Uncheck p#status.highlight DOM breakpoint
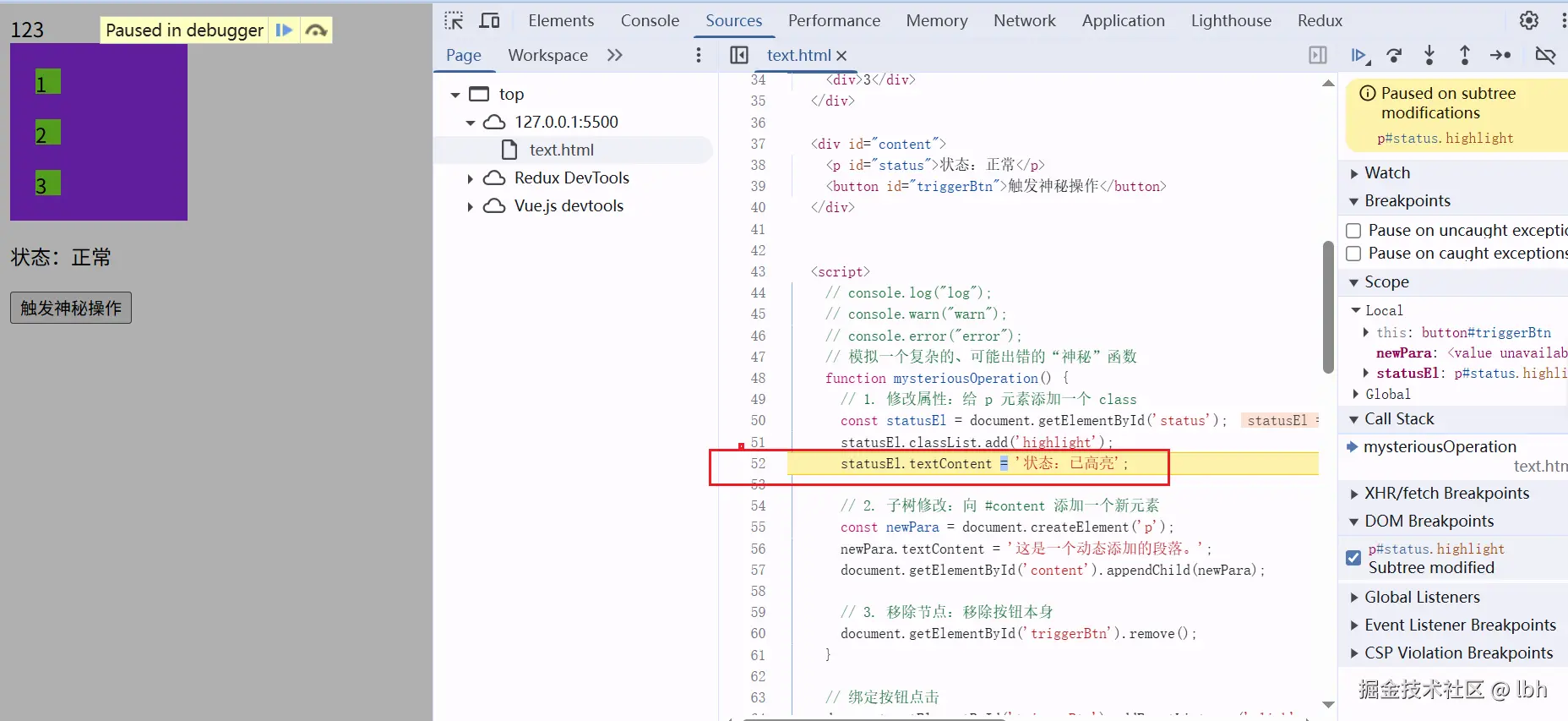 tap(1353, 558)
